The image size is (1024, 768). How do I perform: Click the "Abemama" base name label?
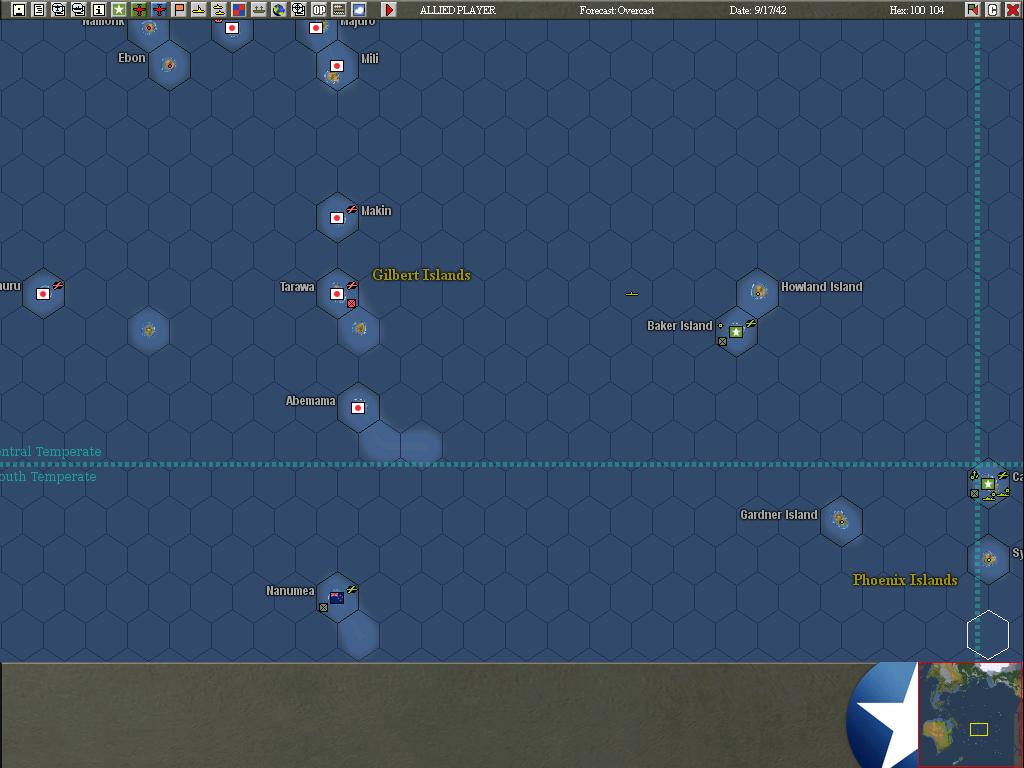[x=310, y=401]
